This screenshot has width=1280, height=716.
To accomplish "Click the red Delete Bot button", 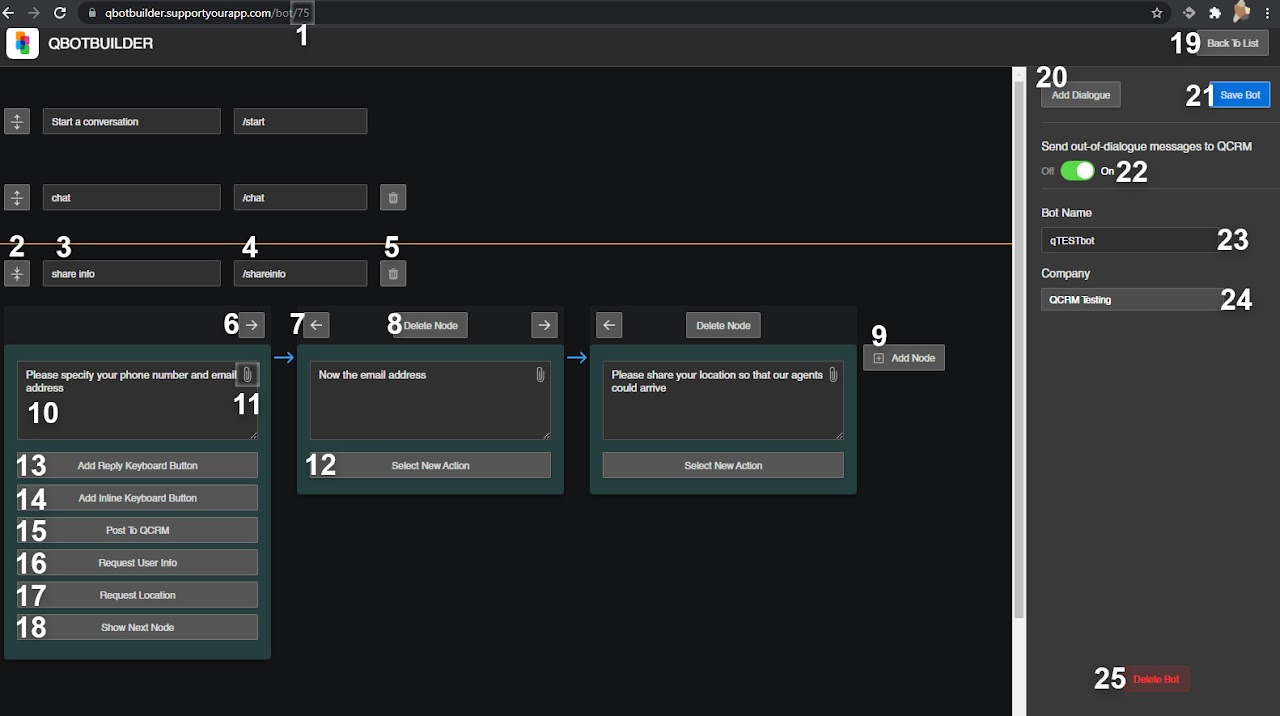I will coord(1156,680).
